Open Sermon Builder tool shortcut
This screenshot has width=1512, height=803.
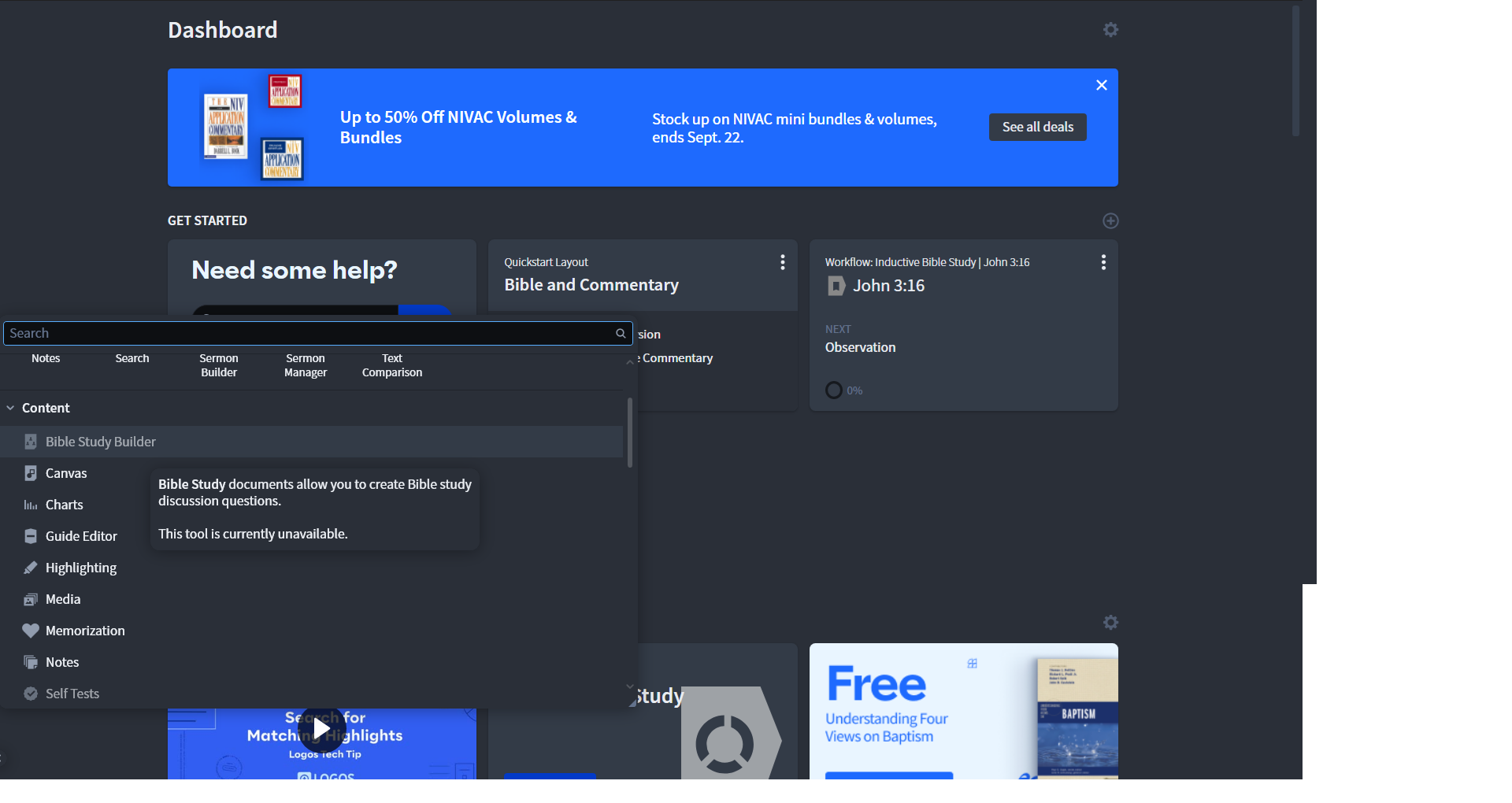pyautogui.click(x=219, y=365)
